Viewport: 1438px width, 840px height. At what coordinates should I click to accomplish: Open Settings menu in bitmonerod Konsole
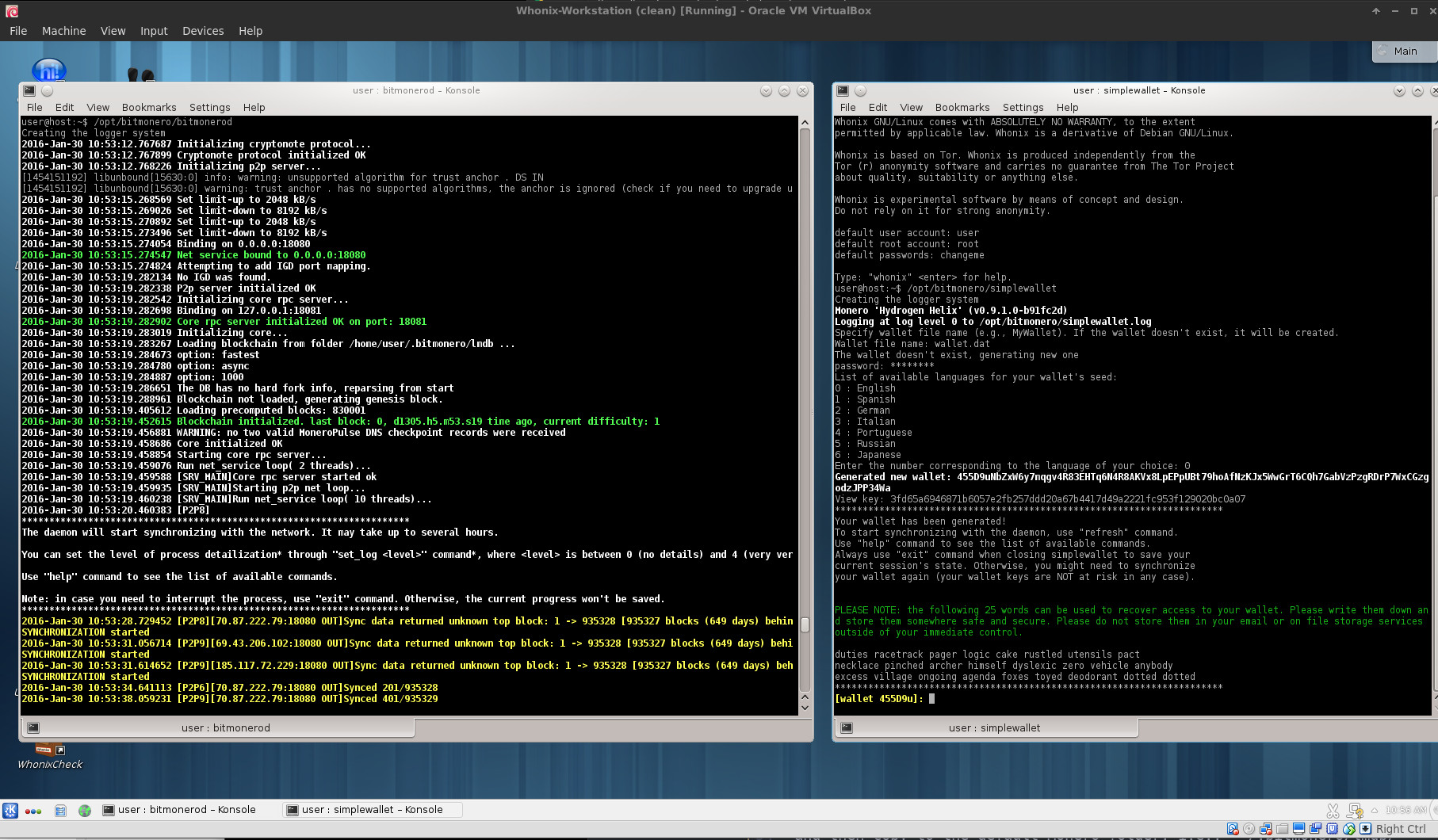click(x=210, y=108)
